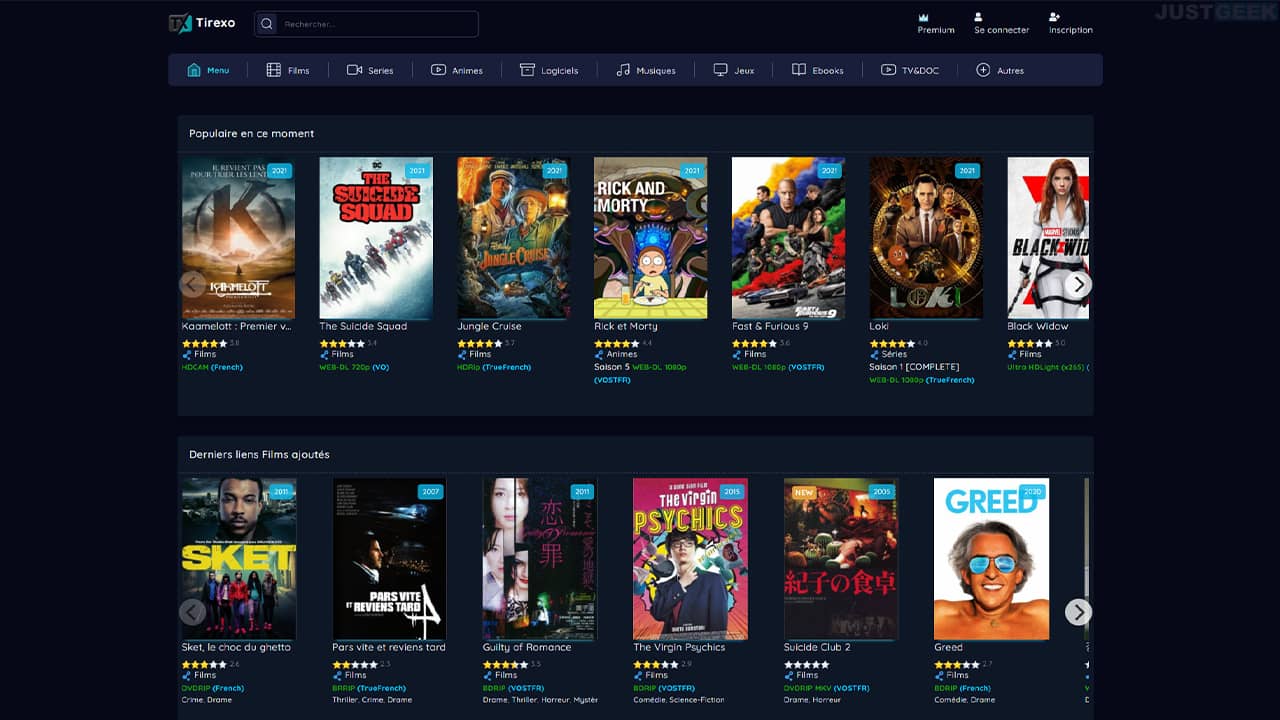
Task: Open the Logiciels menu item
Action: 549,70
